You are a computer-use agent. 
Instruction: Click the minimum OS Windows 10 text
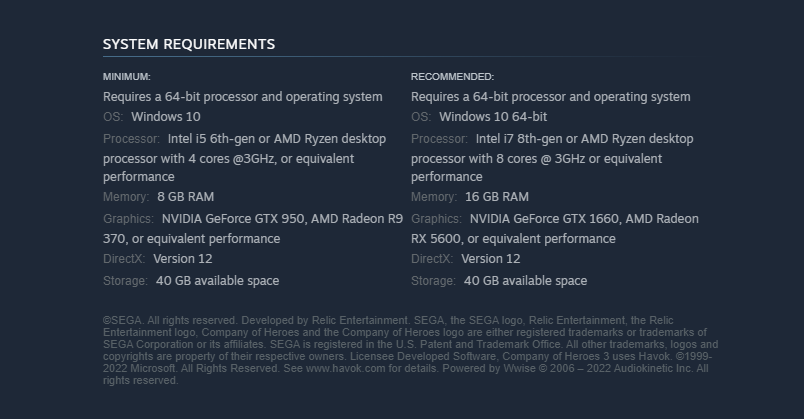click(x=166, y=117)
